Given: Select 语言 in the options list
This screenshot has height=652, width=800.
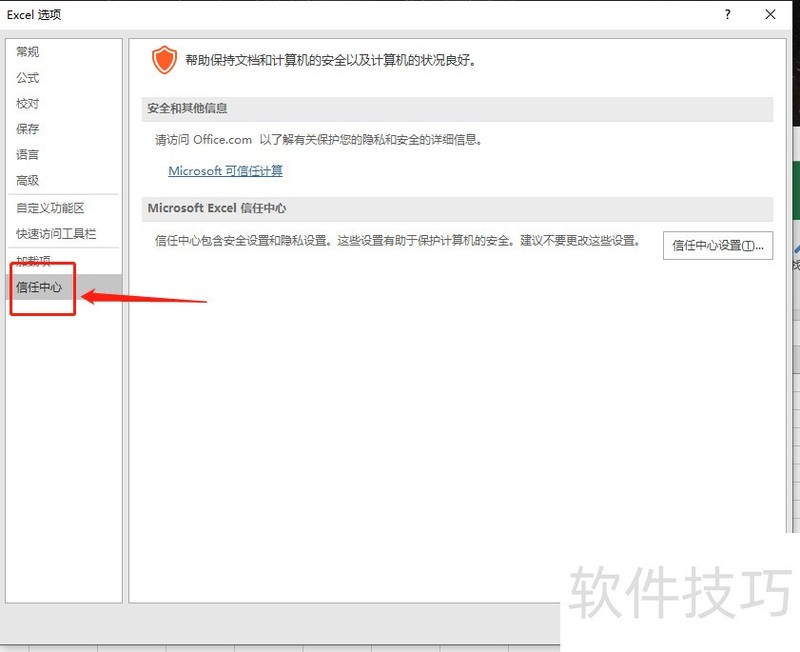Looking at the screenshot, I should coord(28,155).
